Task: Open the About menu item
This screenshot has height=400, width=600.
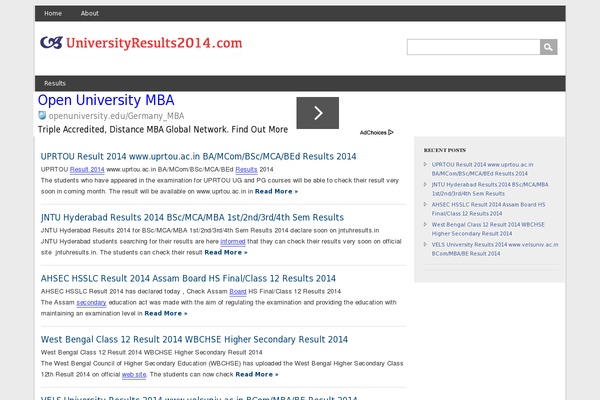Action: click(90, 13)
